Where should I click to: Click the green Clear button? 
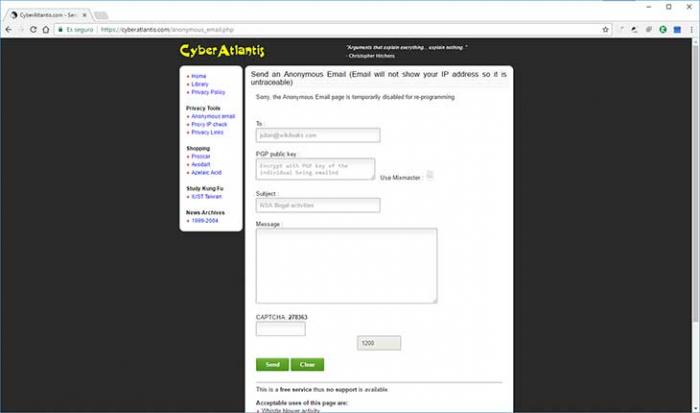pyautogui.click(x=307, y=364)
